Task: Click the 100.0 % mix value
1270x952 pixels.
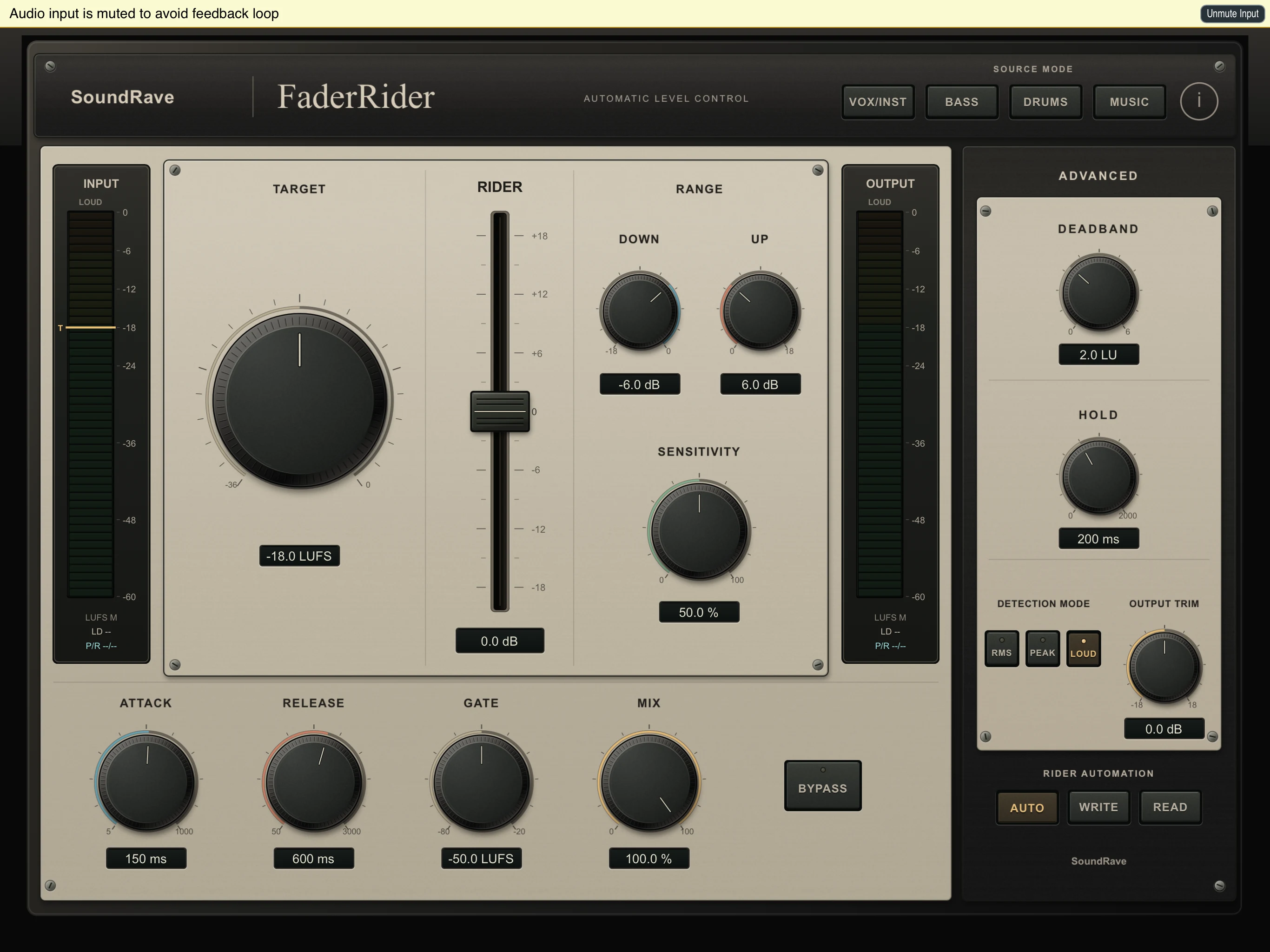Action: click(649, 859)
